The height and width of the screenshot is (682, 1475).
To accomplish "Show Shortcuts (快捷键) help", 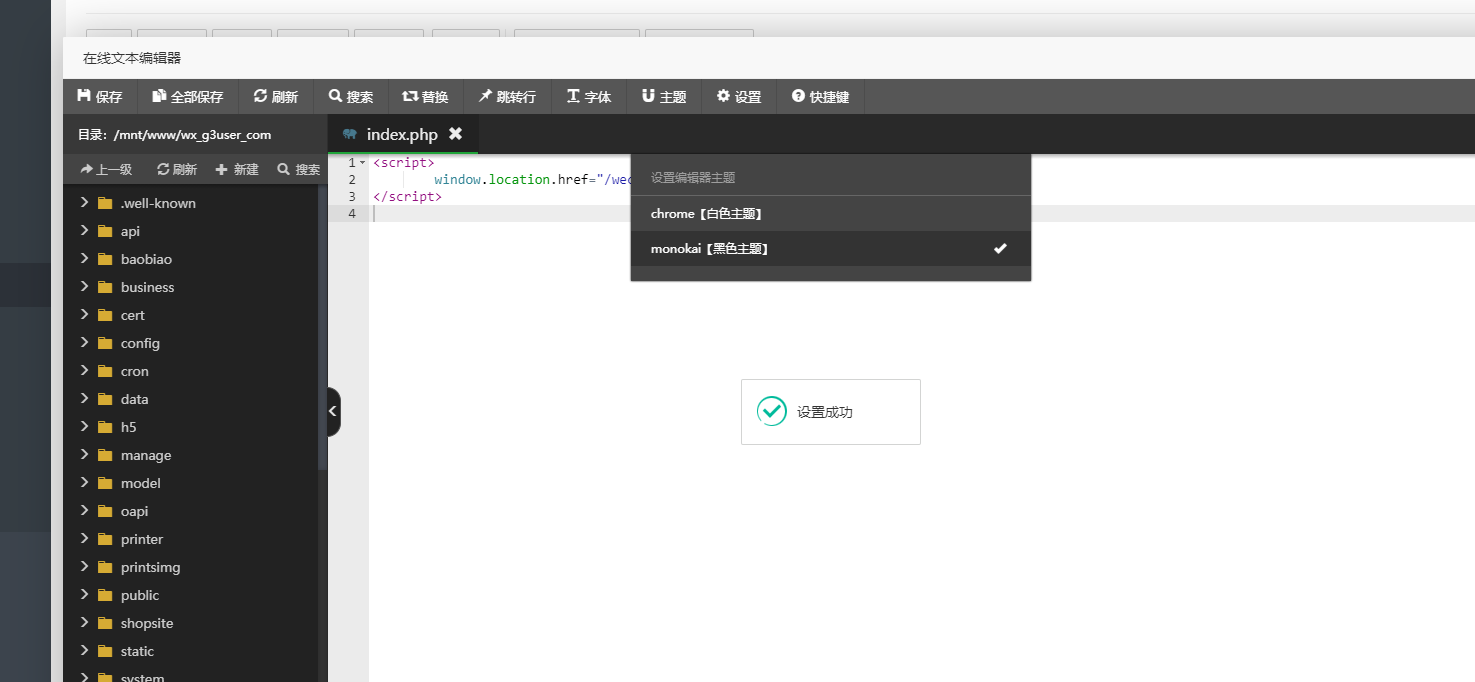I will (x=820, y=97).
